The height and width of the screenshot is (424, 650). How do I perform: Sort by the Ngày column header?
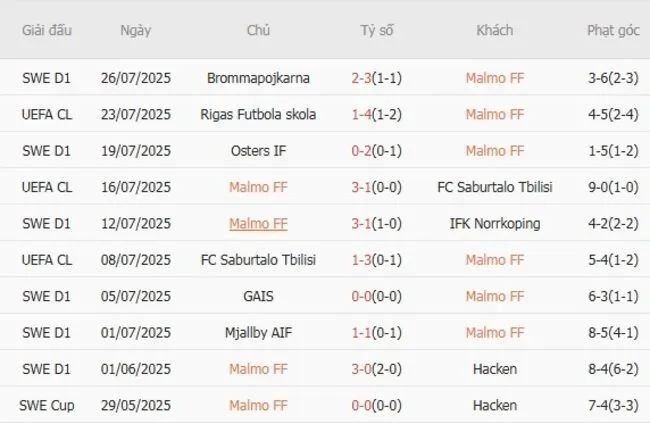pyautogui.click(x=136, y=30)
